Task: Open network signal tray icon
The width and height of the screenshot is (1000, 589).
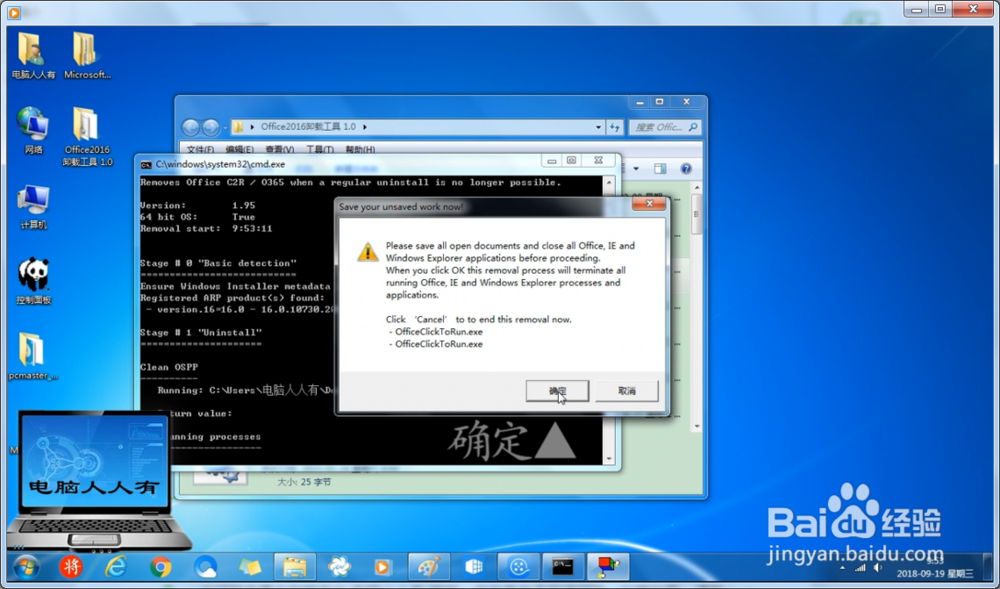Action: [x=860, y=568]
